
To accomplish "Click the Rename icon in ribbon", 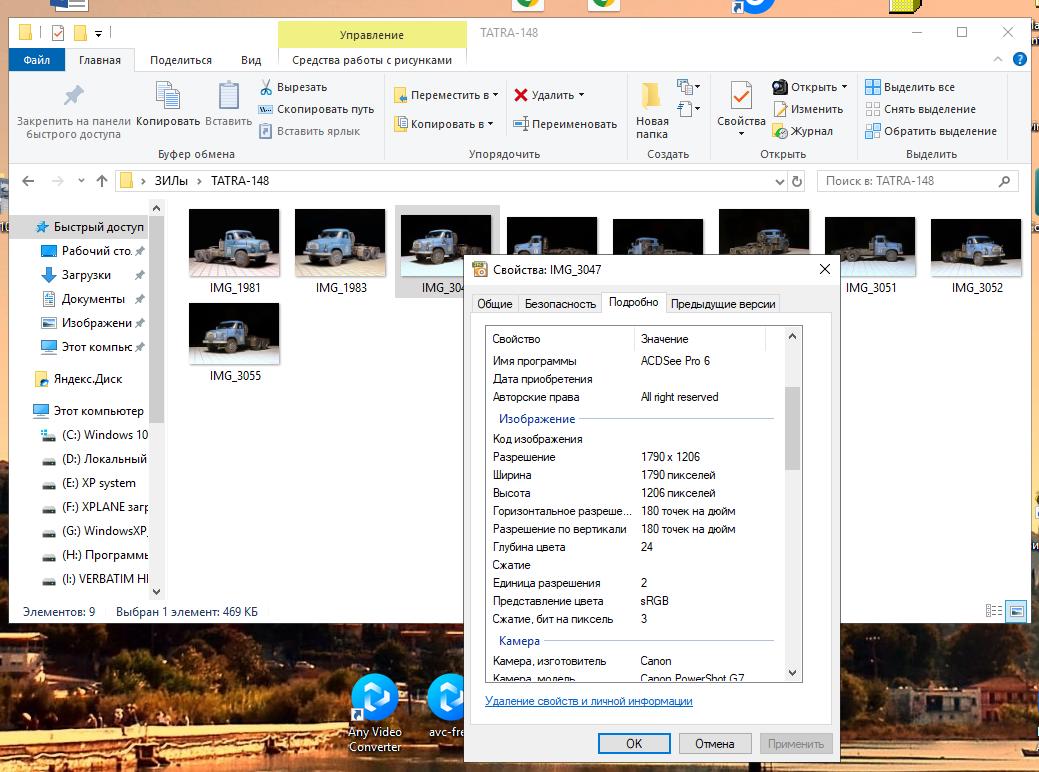I will [521, 124].
